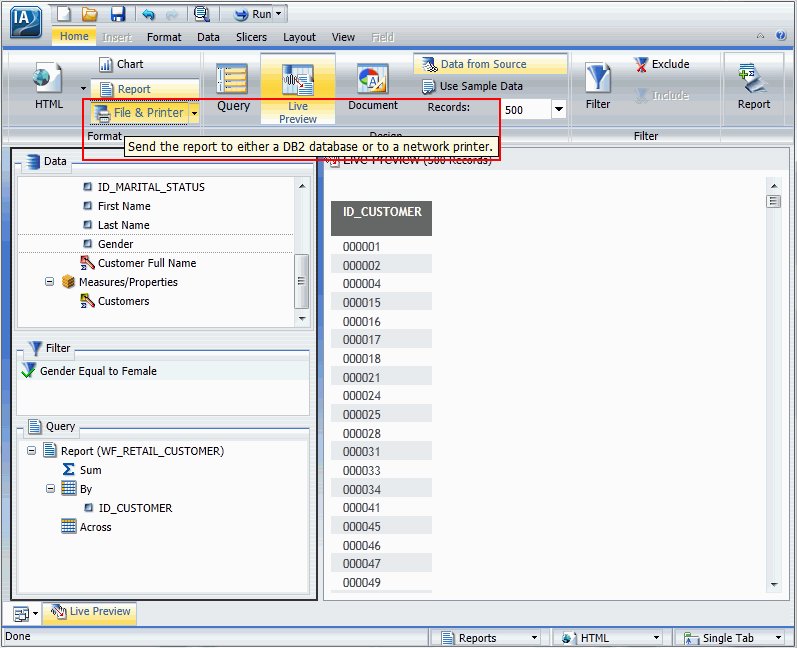Click the preview pane split icon below scroll arrow

(x=773, y=201)
